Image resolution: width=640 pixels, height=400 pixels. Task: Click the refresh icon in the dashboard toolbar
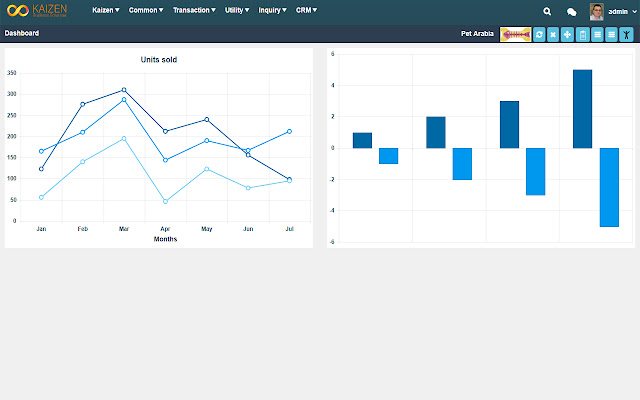539,35
